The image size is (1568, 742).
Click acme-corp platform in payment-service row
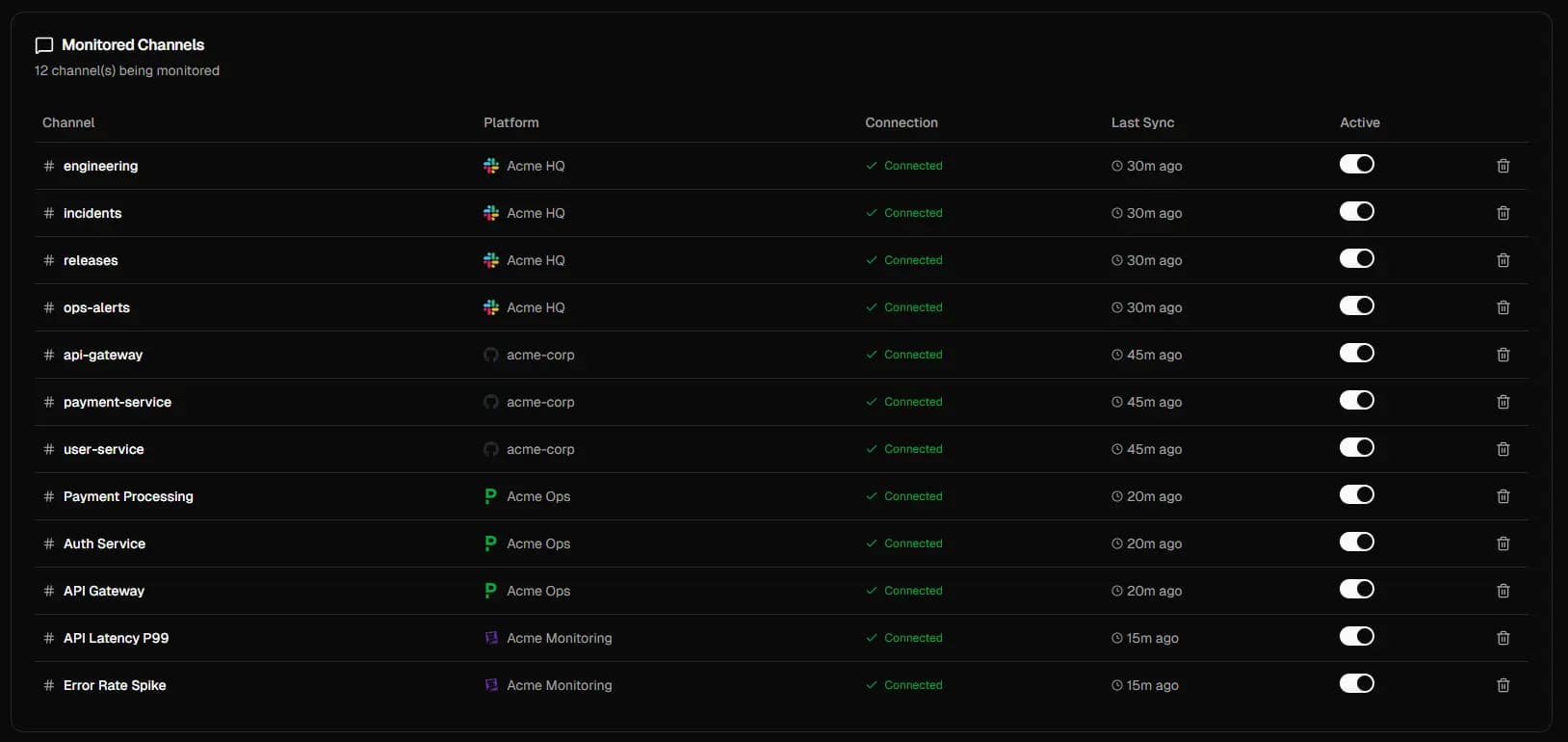(x=540, y=402)
